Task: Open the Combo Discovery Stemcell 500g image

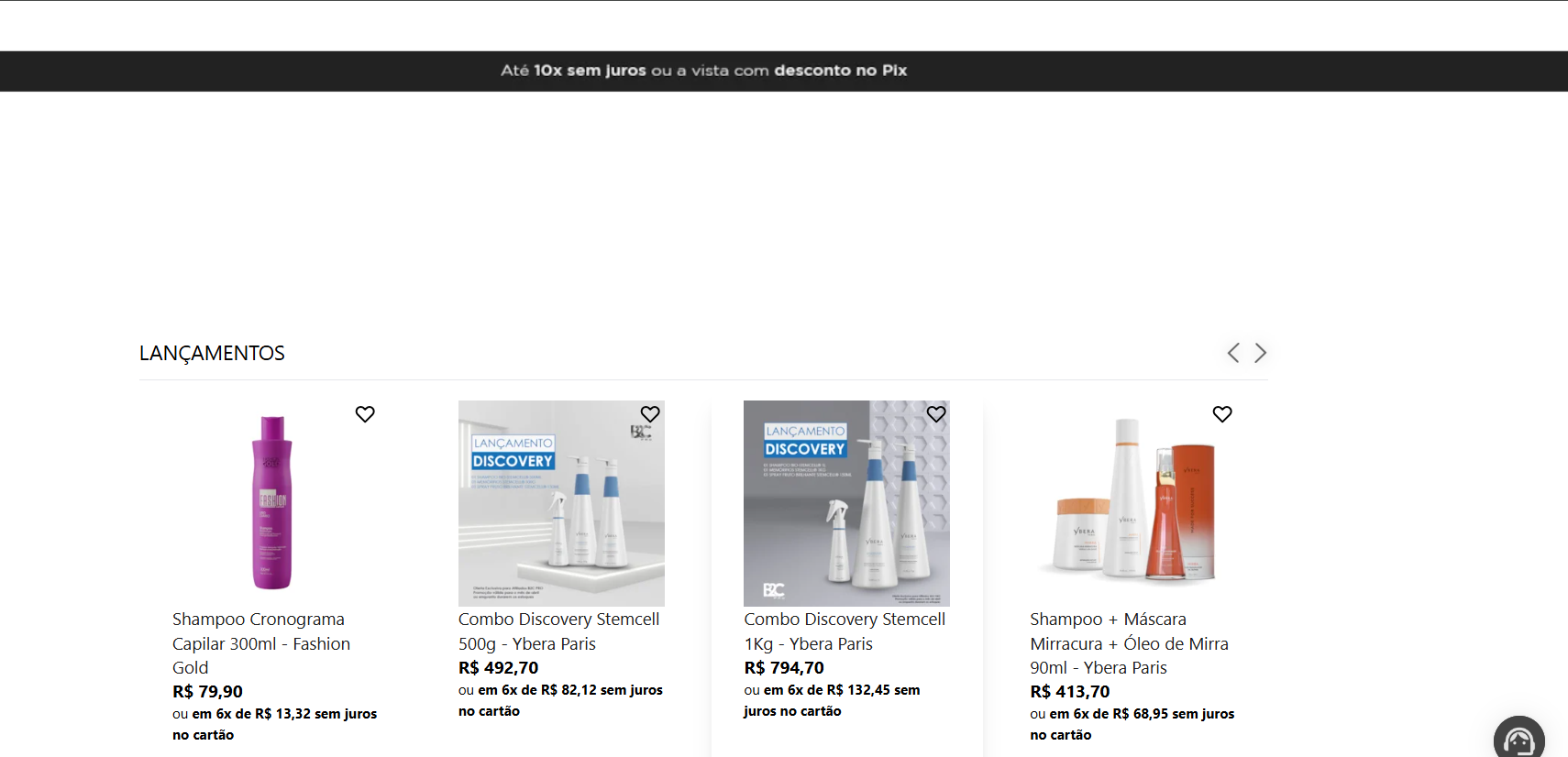Action: pyautogui.click(x=561, y=503)
